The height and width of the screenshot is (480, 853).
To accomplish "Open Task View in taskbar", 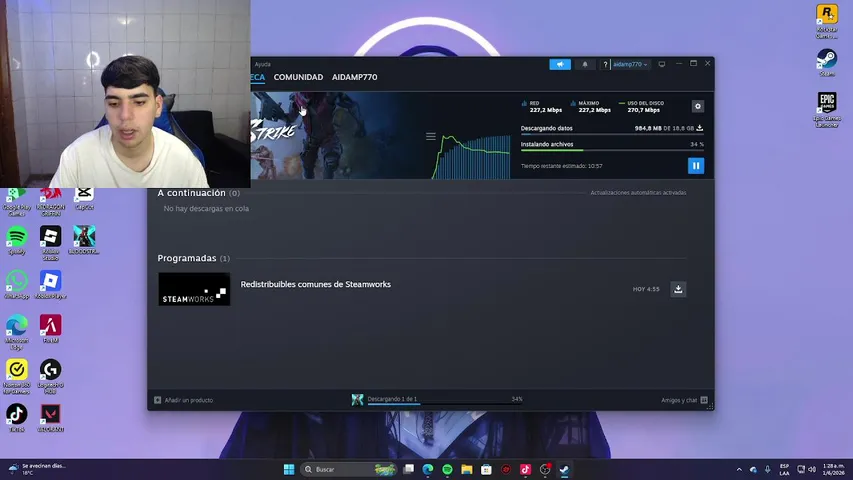I will point(409,469).
